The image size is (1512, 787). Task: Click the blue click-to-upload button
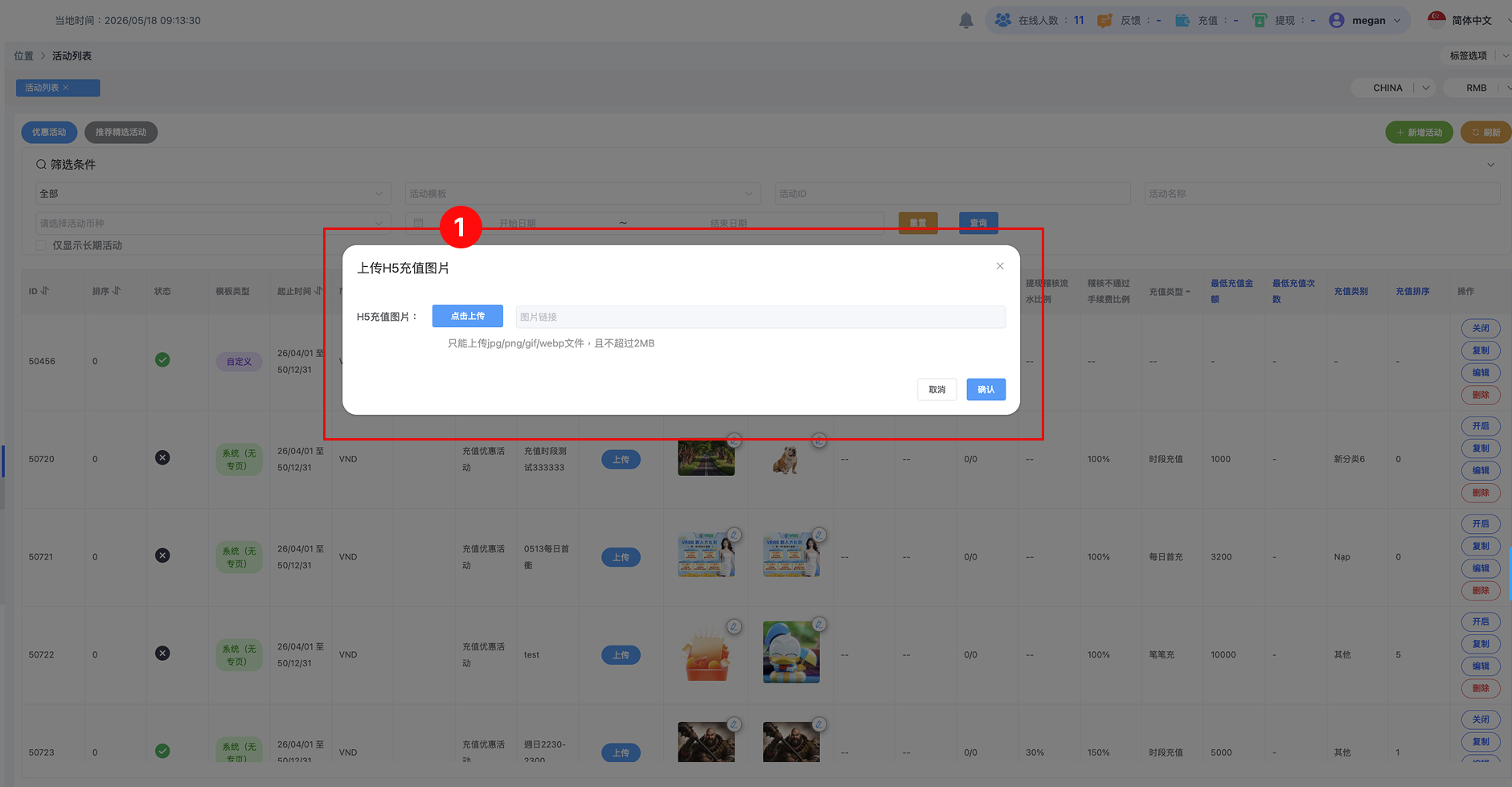468,316
